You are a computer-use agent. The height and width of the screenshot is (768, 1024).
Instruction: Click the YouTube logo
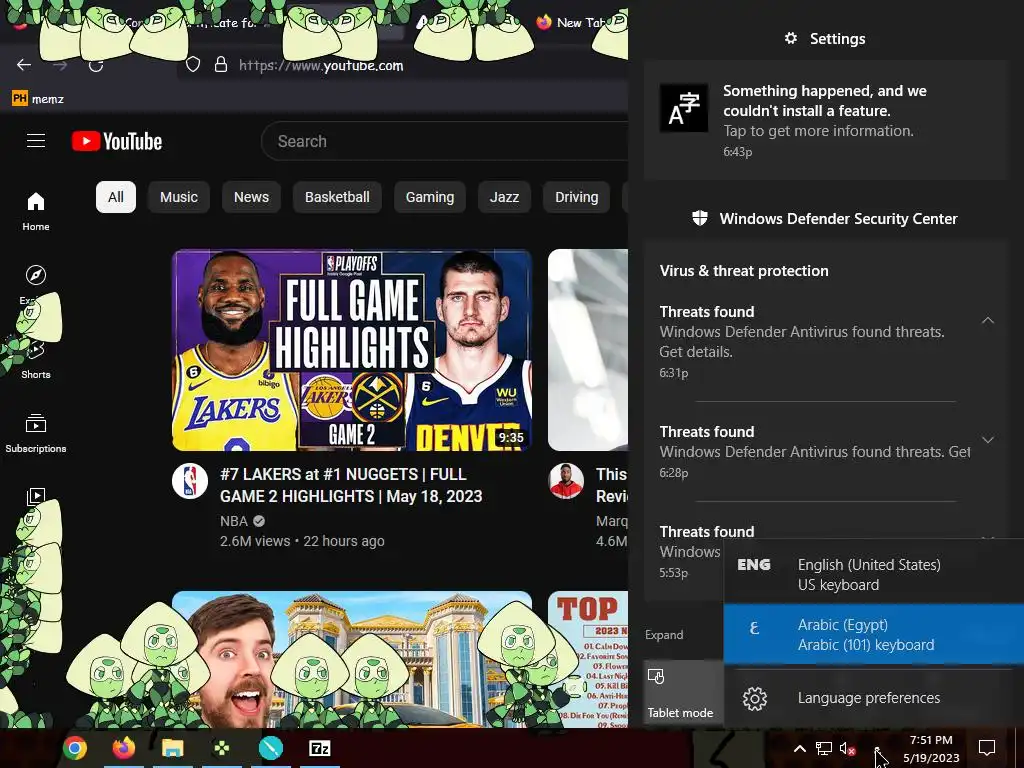click(117, 141)
